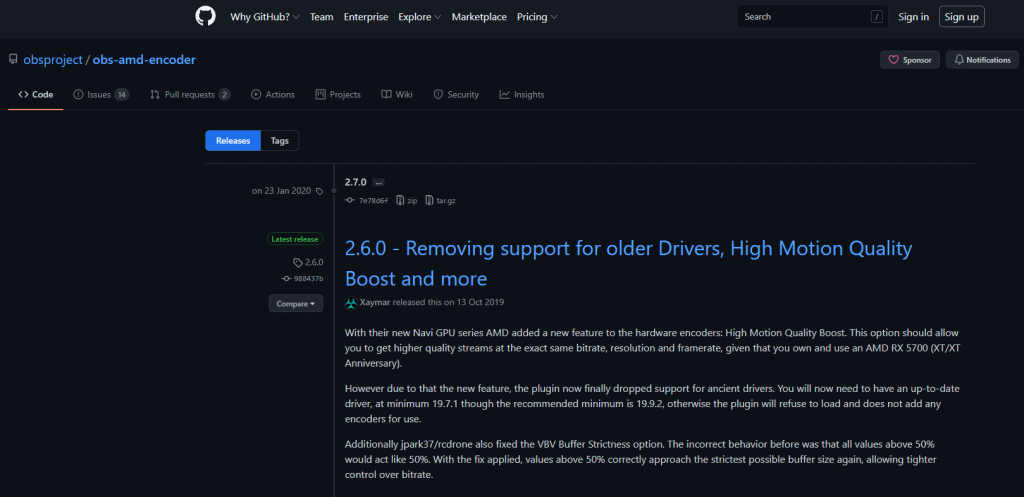Open commit 988437b
This screenshot has width=1024, height=497.
(302, 278)
